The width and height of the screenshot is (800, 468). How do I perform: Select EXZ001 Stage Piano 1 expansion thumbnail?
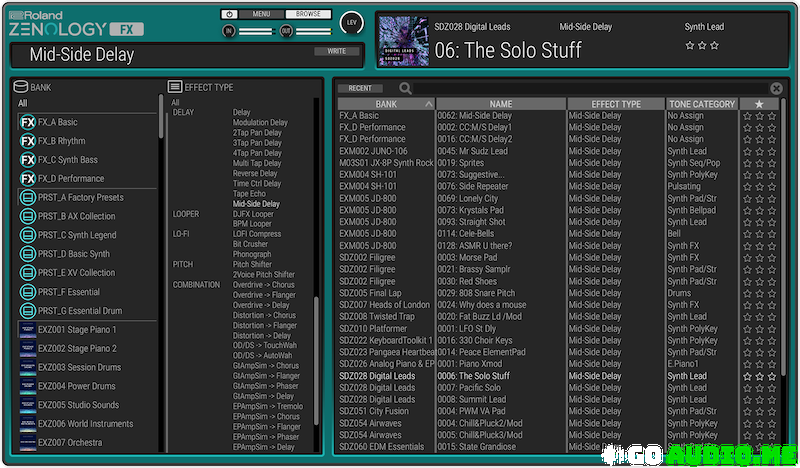[x=28, y=330]
